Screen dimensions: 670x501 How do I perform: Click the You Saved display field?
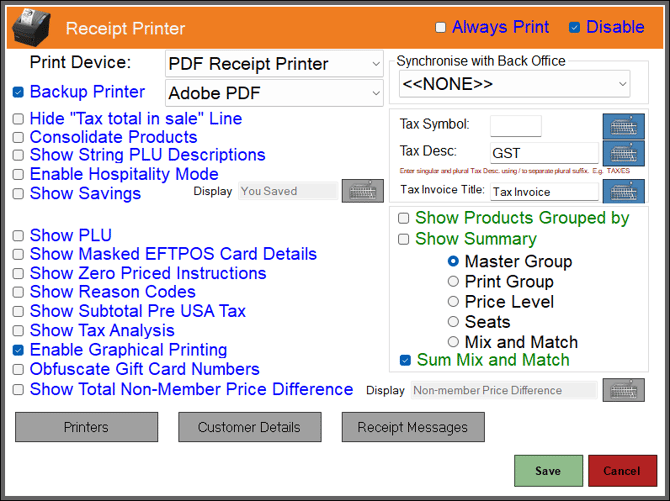coord(288,191)
